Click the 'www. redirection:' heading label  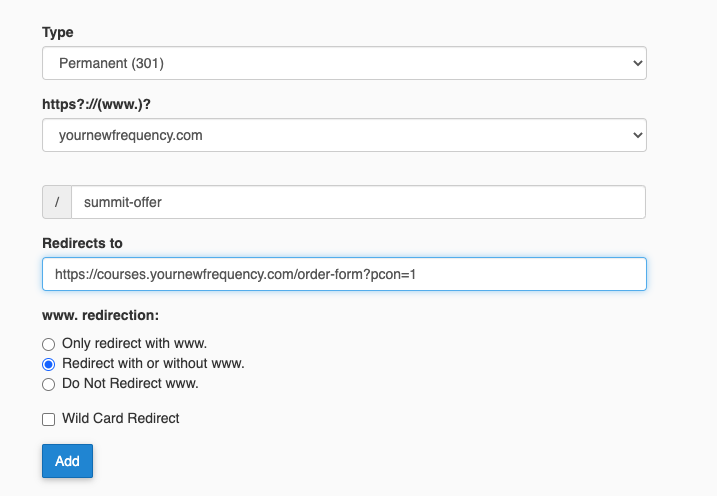(100, 315)
